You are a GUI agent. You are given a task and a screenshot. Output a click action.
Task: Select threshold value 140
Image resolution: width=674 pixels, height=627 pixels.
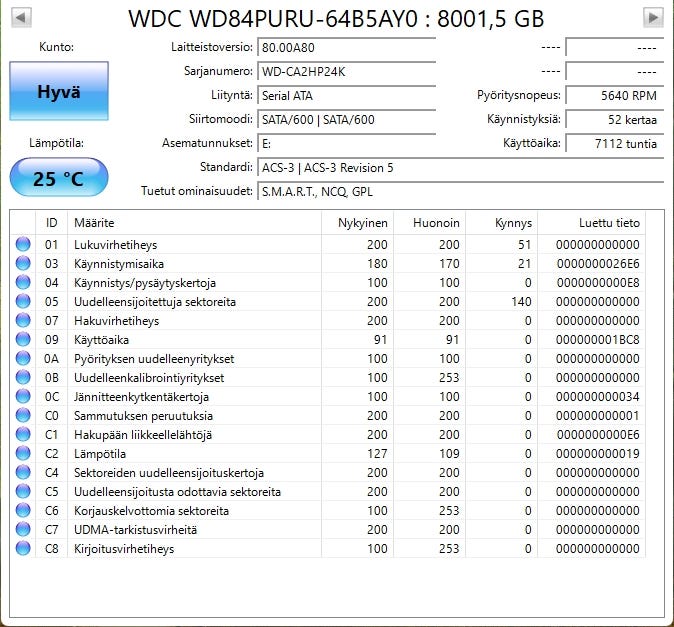pyautogui.click(x=521, y=302)
